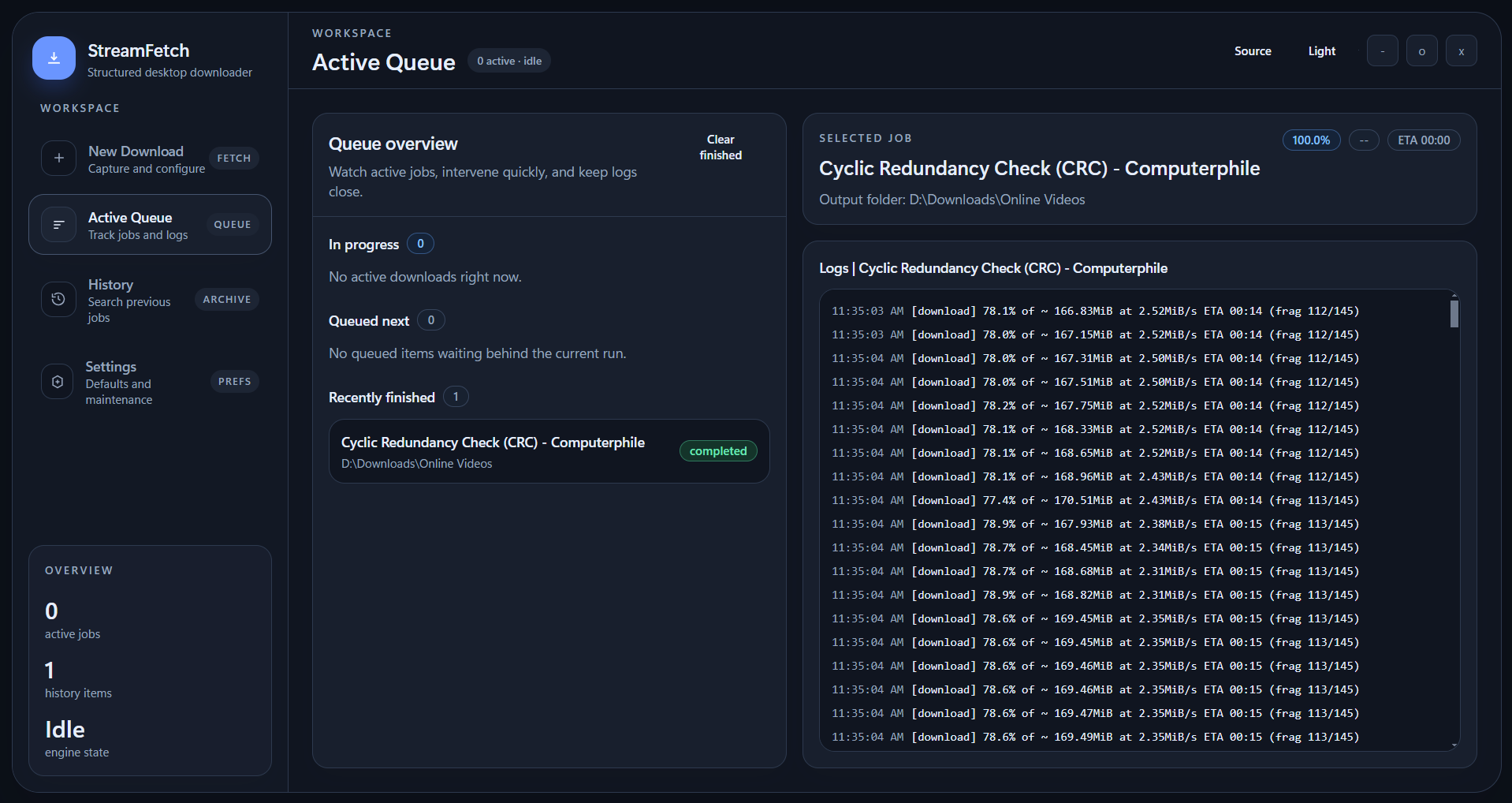Click the Recently finished count badge

(456, 397)
